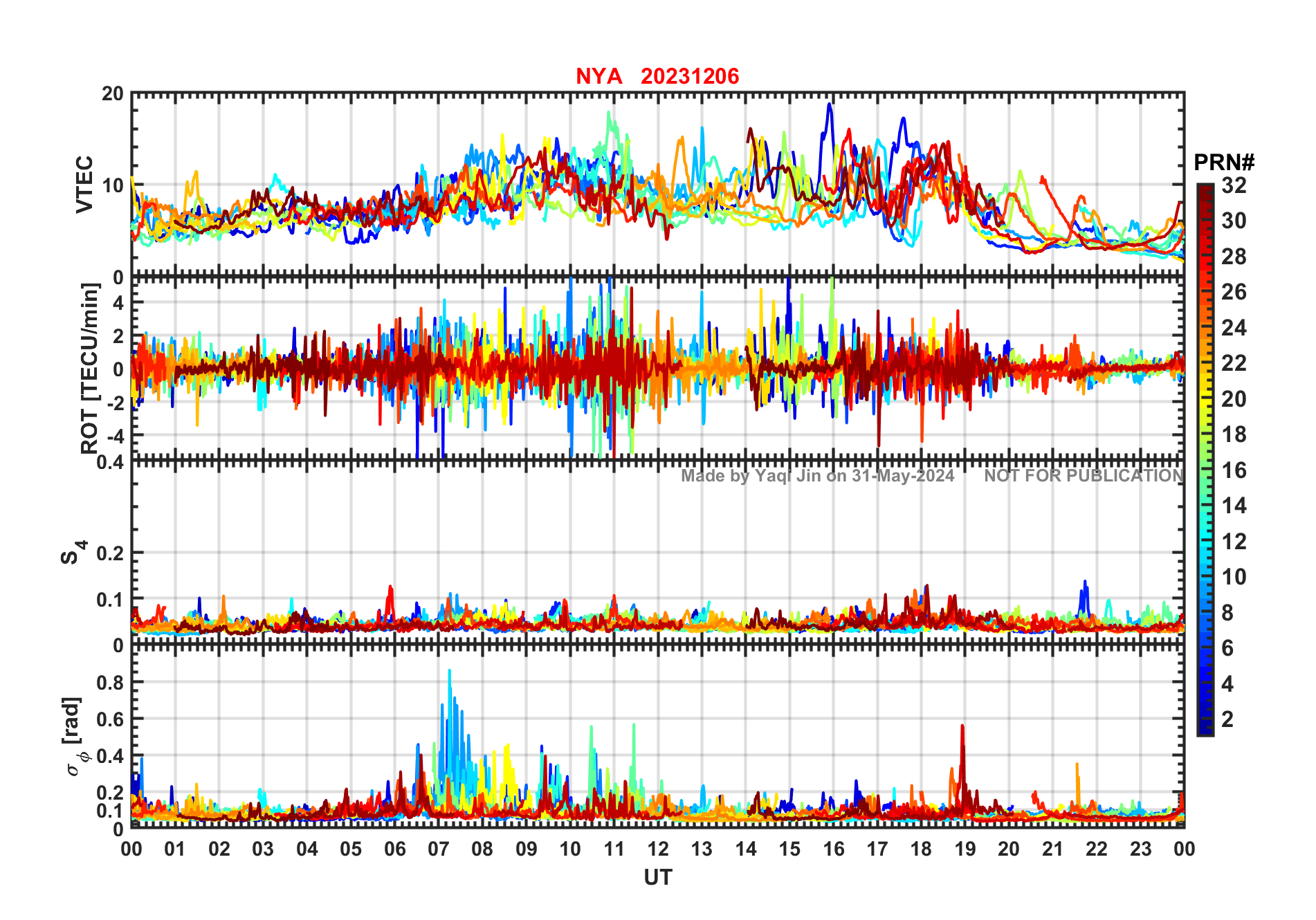Click UT axis tick label "12"
Image resolution: width=1316 pixels, height=920 pixels.
coord(658,849)
